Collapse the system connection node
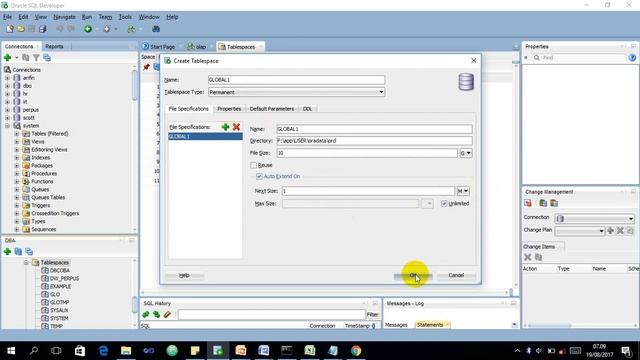This screenshot has height=360, width=640. (x=7, y=126)
